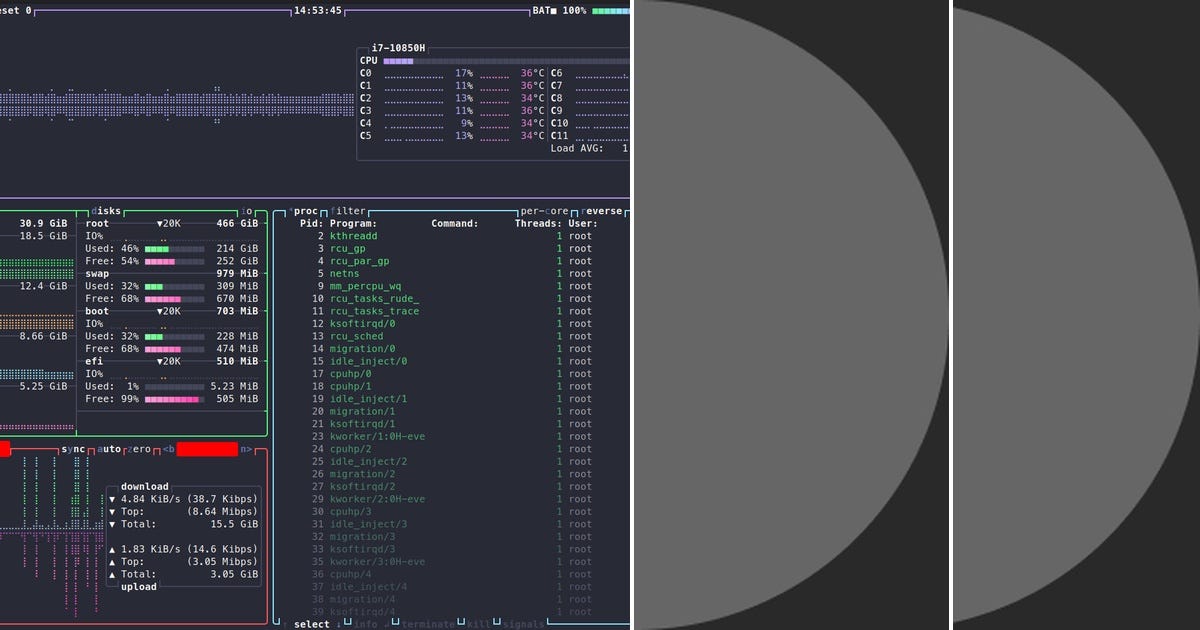This screenshot has width=1200, height=630.
Task: Click the info action in the footer
Action: pos(367,623)
